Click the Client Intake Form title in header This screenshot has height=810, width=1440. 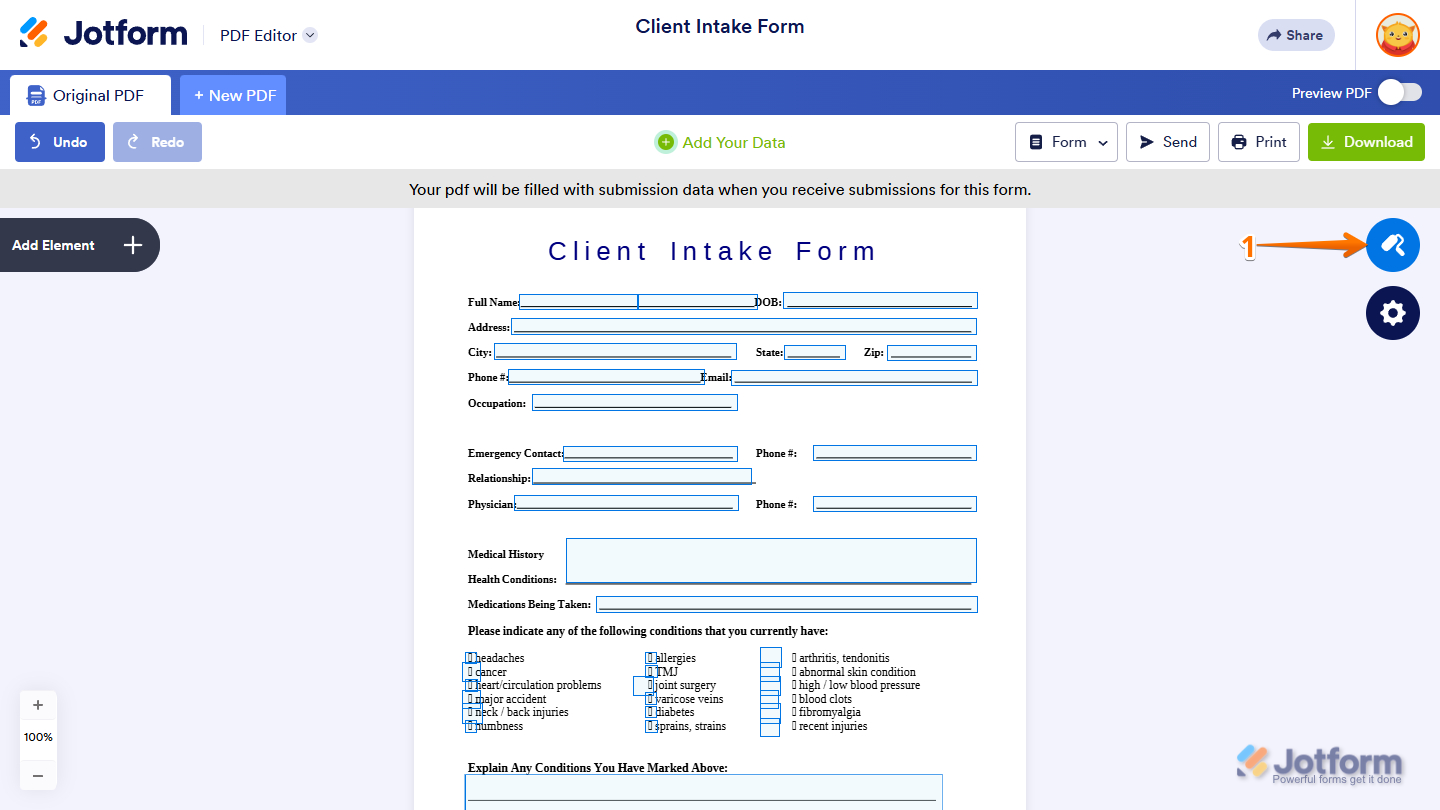pos(720,27)
